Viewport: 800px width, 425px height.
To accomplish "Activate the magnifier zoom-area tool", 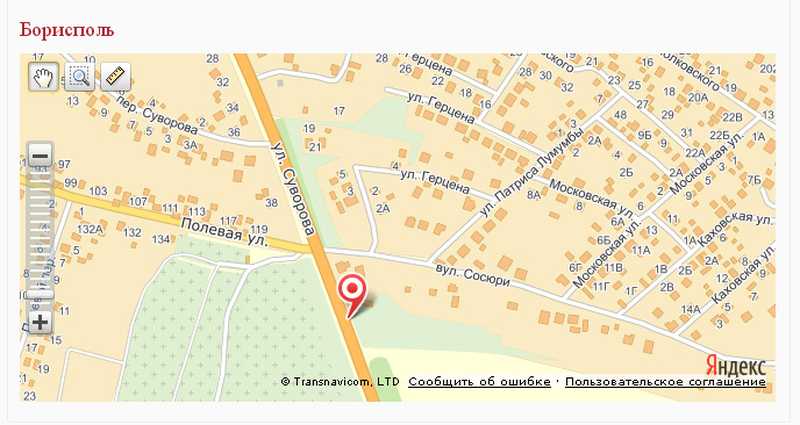I will tap(80, 77).
